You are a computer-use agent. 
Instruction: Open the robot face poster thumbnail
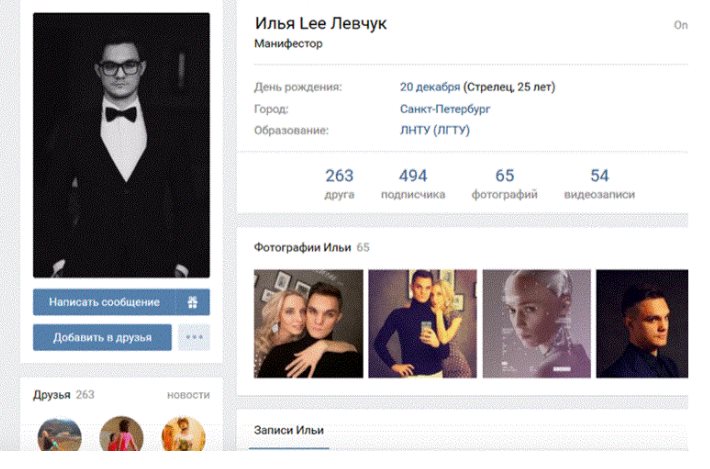[x=537, y=324]
